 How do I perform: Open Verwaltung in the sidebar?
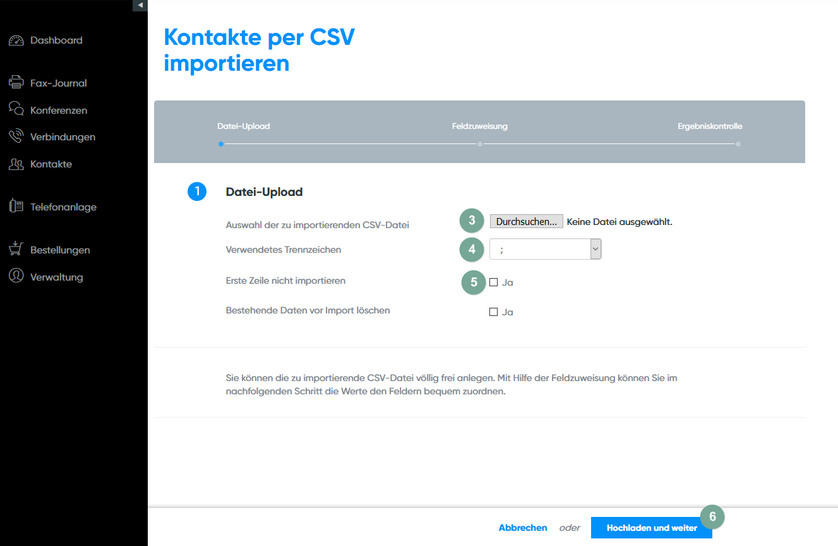57,277
